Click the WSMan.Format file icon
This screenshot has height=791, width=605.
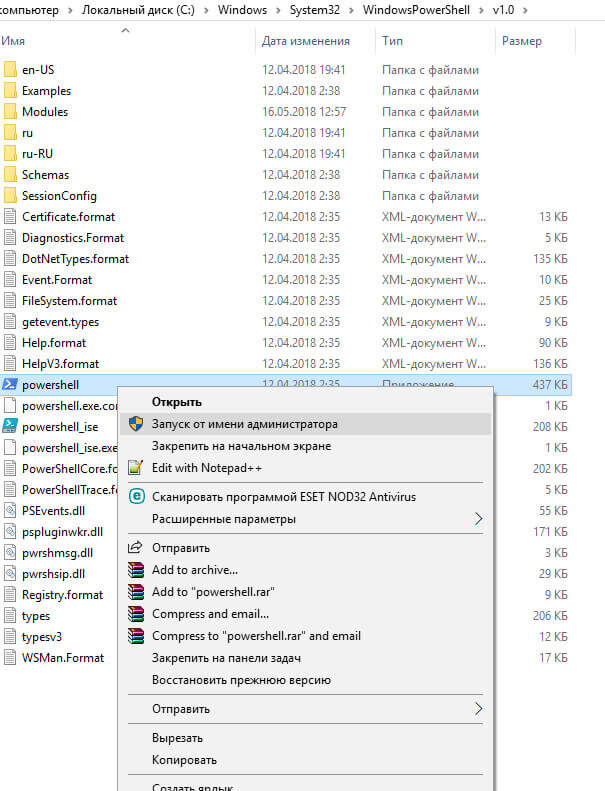[x=10, y=658]
